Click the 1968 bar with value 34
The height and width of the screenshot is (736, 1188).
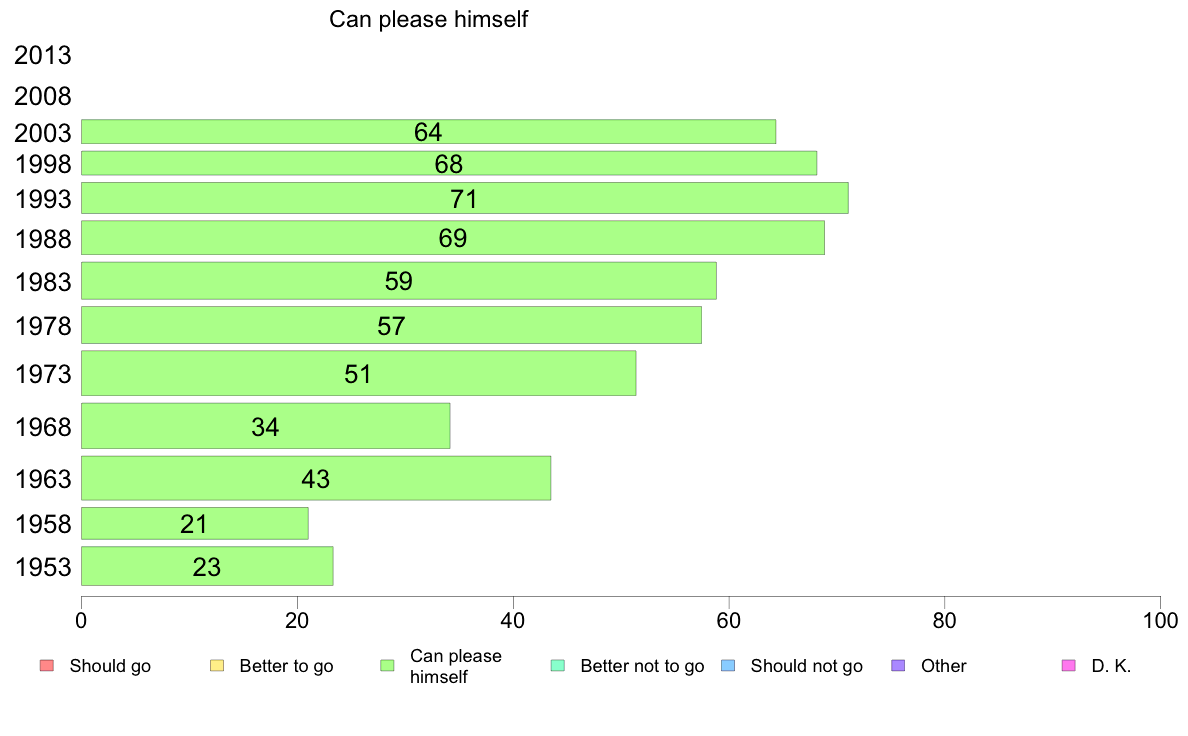pyautogui.click(x=265, y=426)
